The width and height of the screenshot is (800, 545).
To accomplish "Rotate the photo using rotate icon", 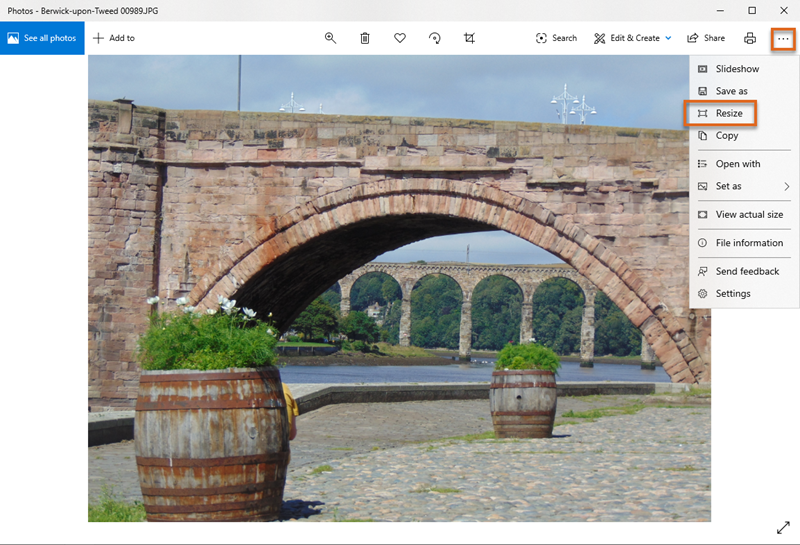I will point(435,38).
